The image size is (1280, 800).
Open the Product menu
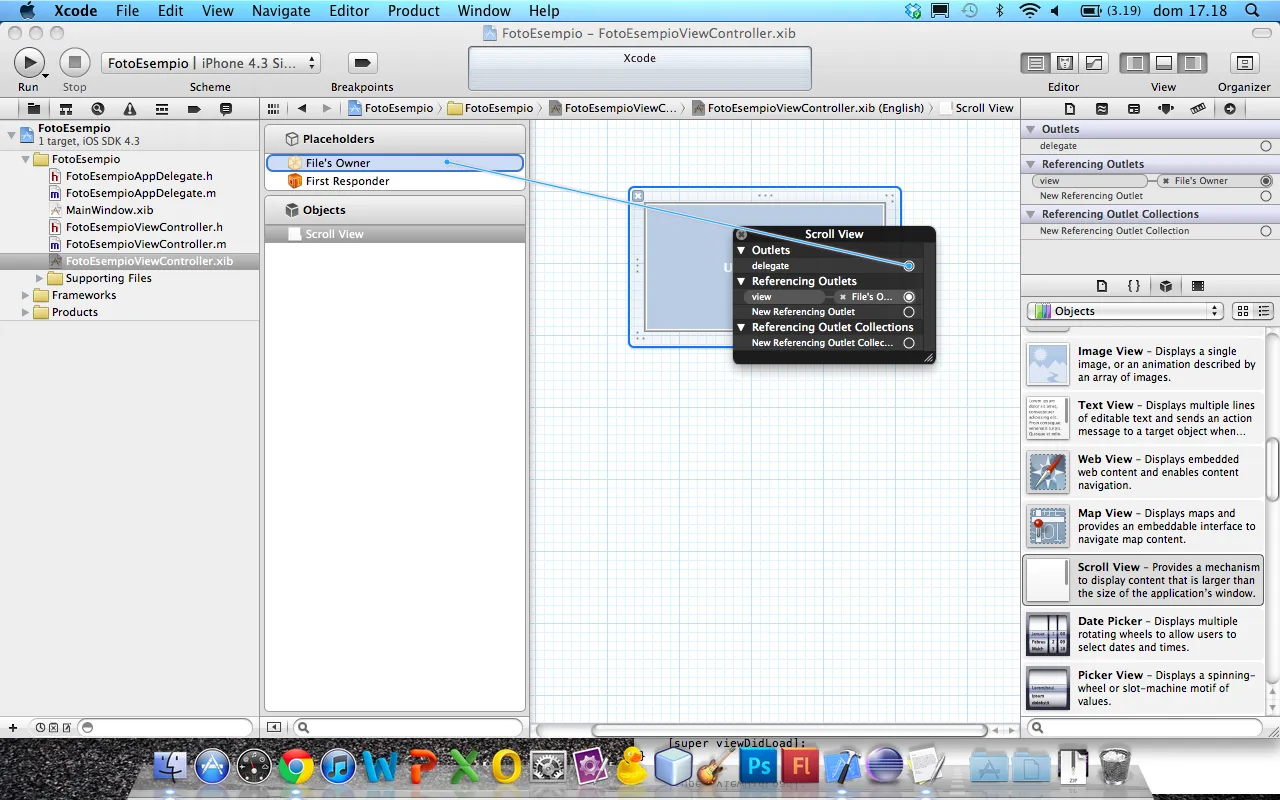tap(413, 11)
